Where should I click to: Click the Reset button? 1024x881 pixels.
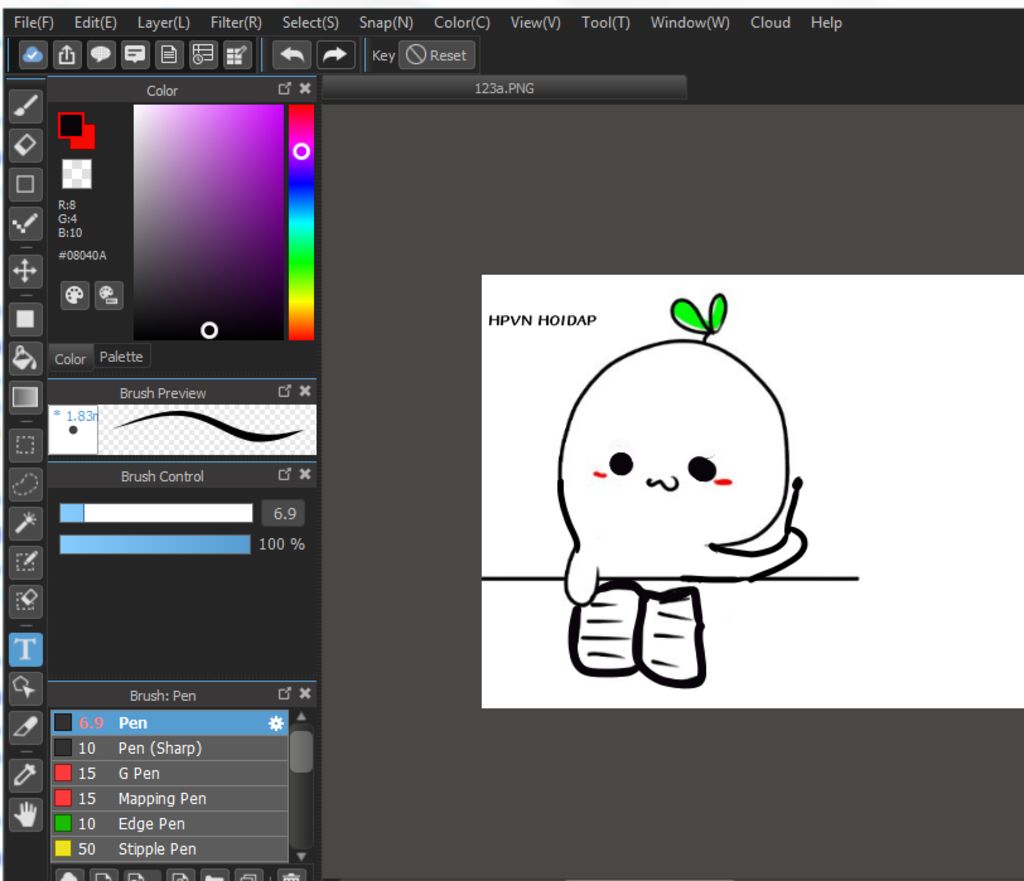click(437, 55)
